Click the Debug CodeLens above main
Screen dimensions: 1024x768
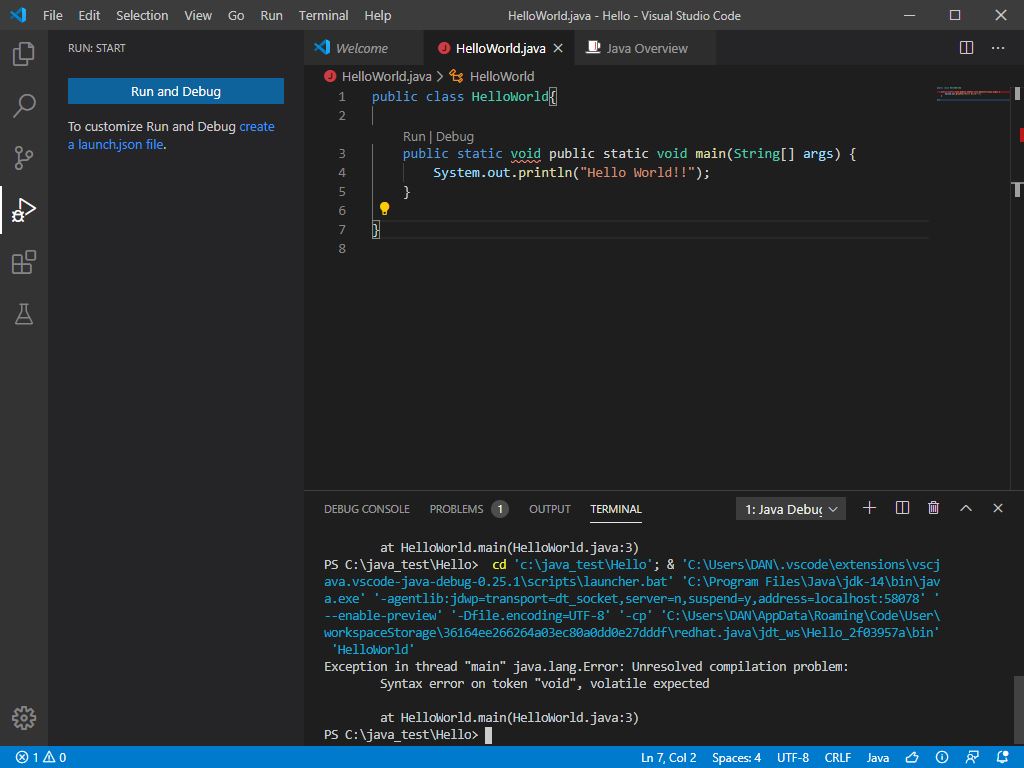point(455,136)
